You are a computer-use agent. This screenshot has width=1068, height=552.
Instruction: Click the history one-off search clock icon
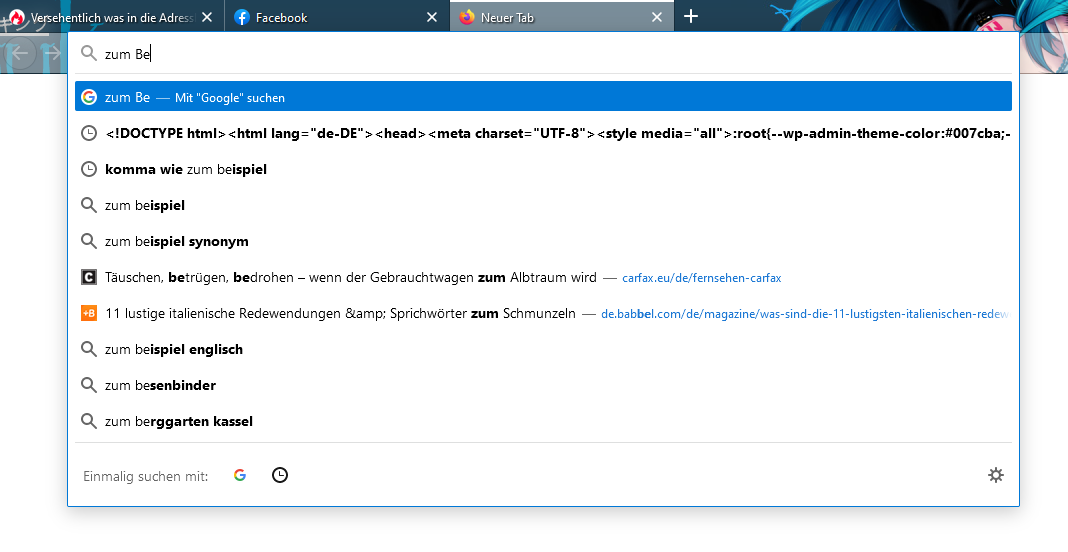pyautogui.click(x=280, y=475)
